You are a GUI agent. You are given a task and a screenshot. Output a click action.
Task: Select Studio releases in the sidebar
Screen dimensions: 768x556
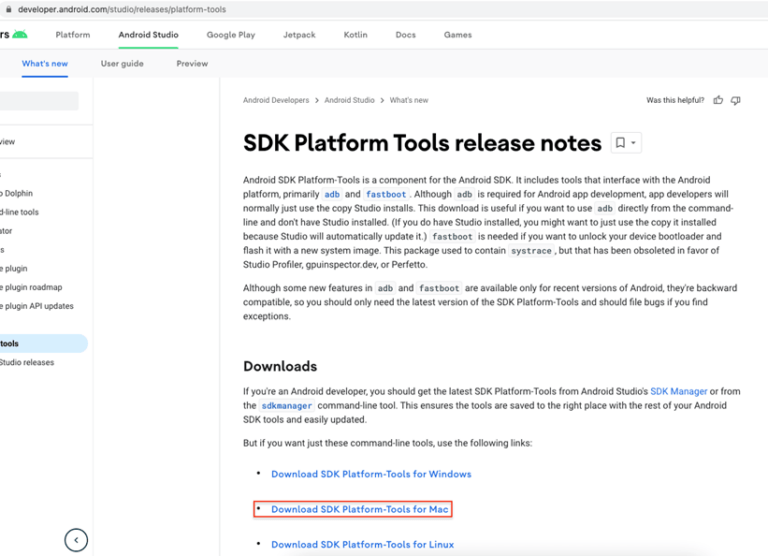28,362
